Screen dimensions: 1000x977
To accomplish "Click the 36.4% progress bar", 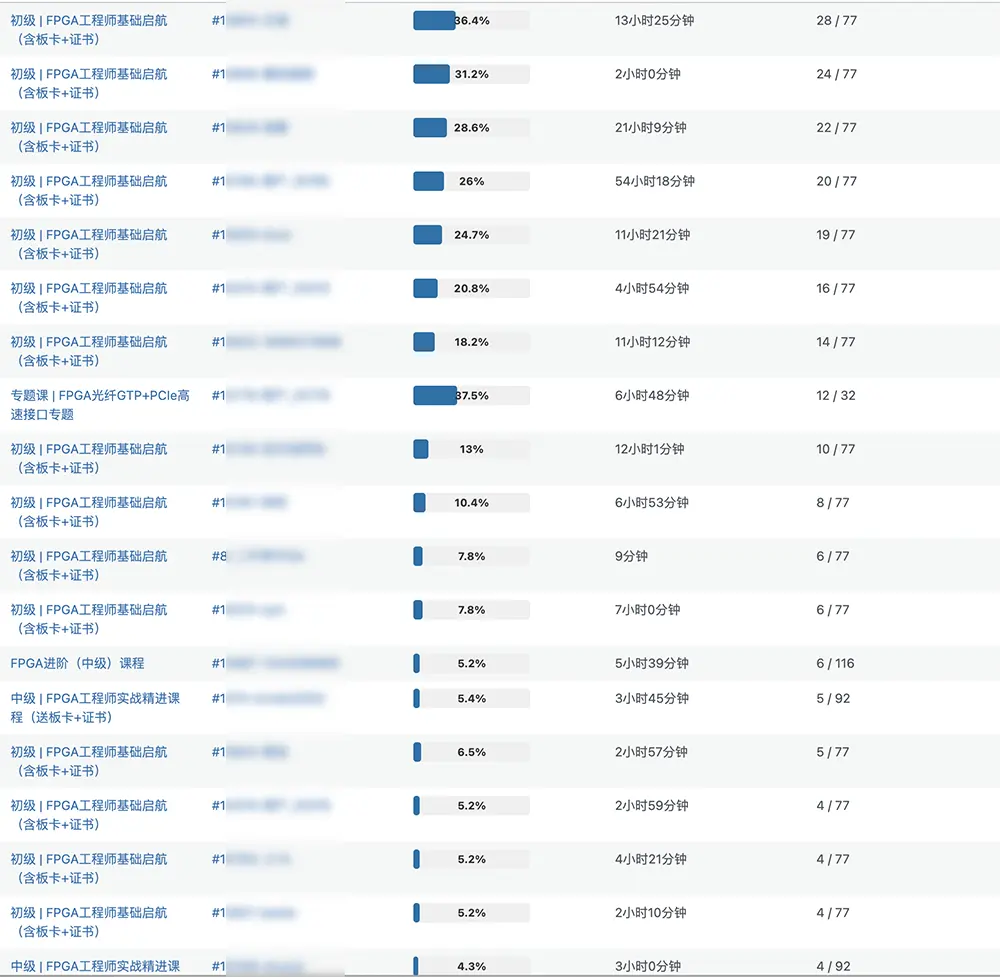I will click(x=471, y=20).
